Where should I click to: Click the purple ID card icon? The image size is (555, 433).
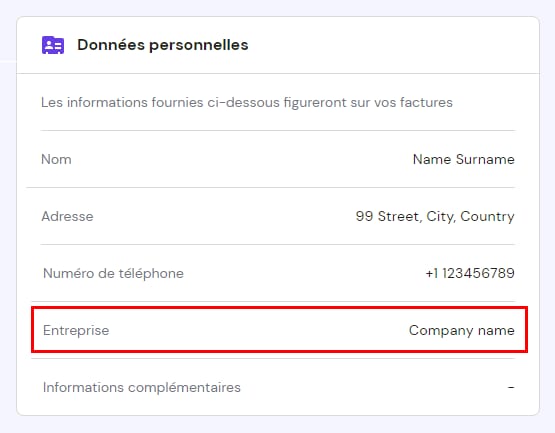click(x=53, y=45)
